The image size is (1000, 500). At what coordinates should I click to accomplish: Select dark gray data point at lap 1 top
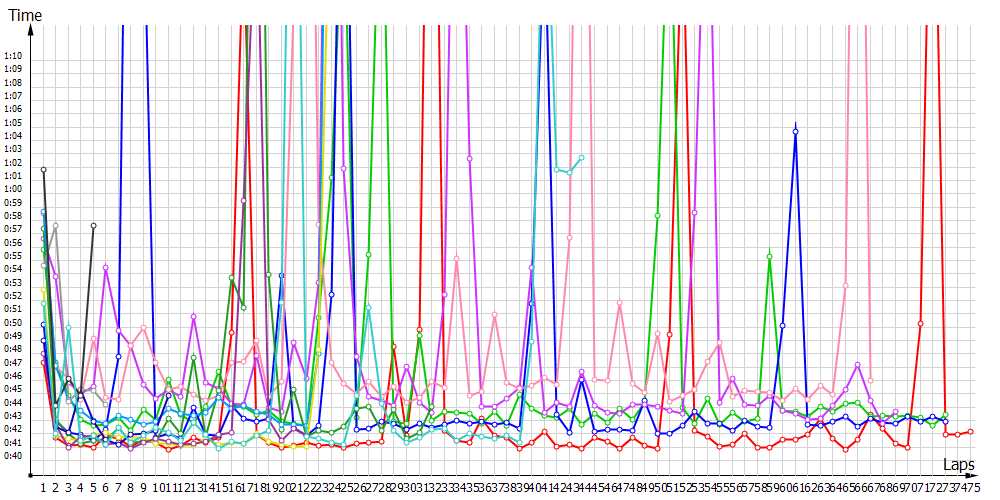(44, 170)
